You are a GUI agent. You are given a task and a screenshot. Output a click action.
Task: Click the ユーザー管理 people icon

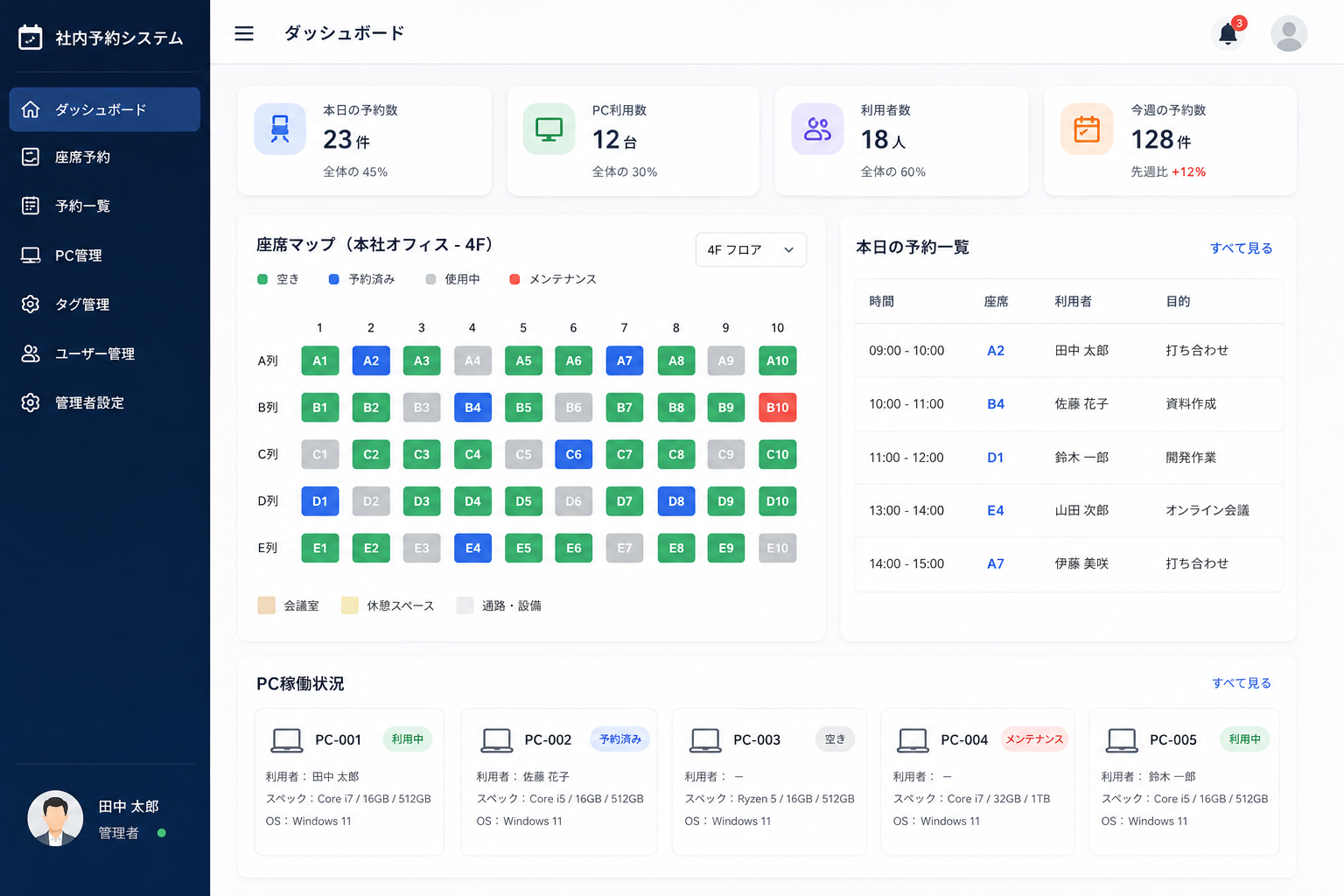[31, 353]
